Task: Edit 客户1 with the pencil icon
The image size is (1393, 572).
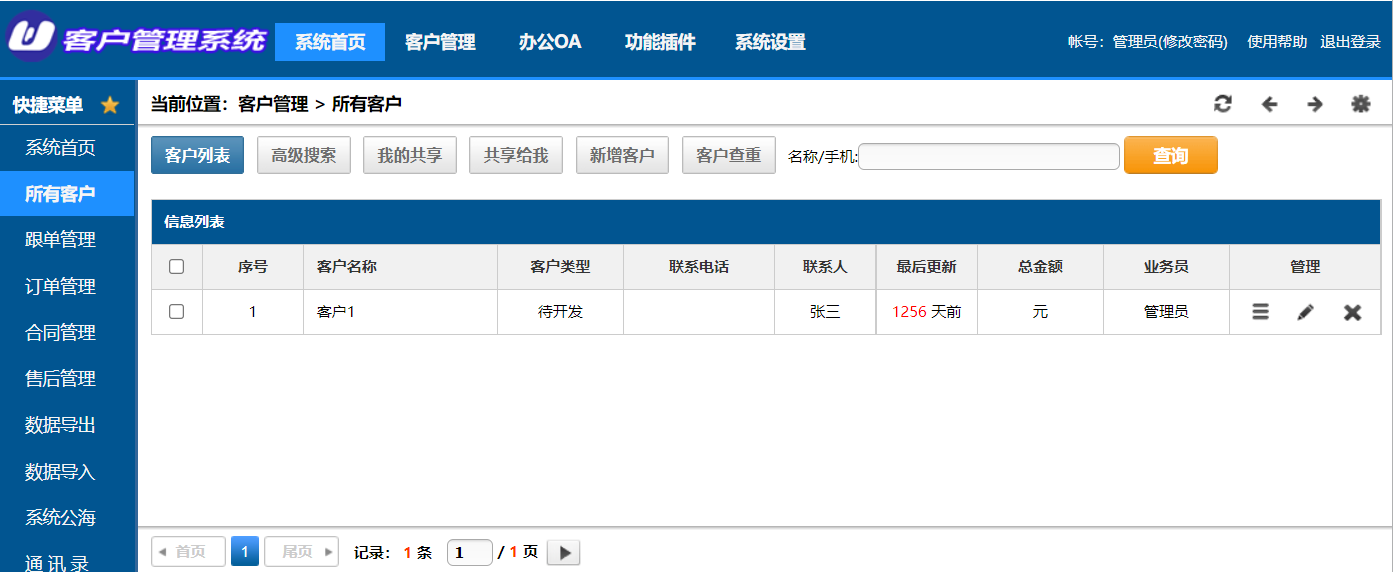Action: click(x=1305, y=312)
